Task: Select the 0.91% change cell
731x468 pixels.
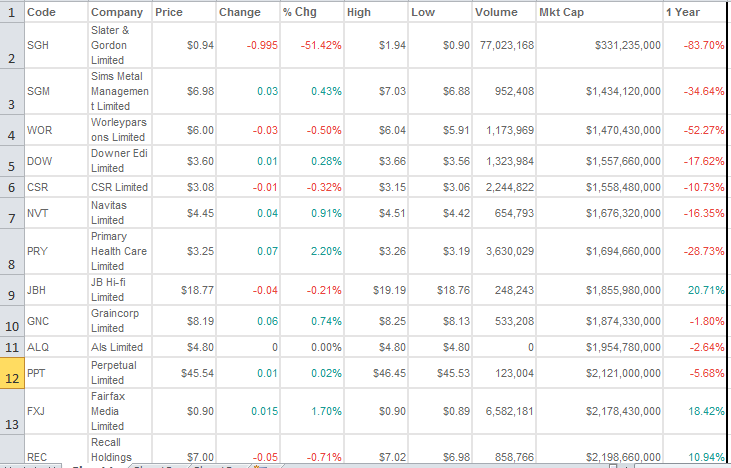Action: point(311,213)
